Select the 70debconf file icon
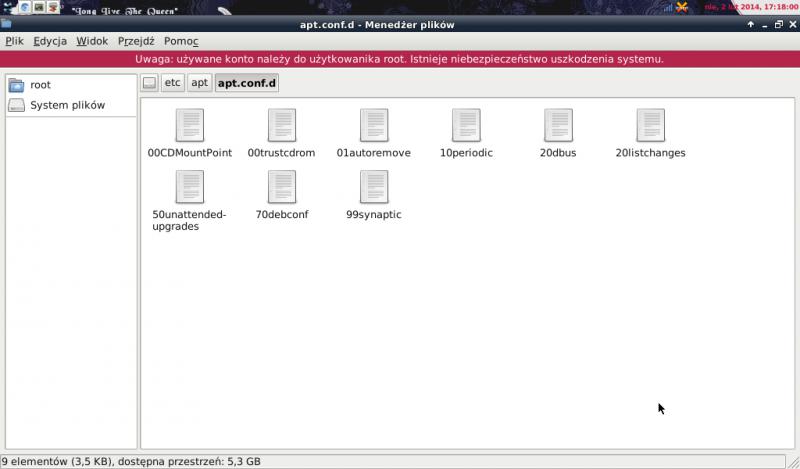Viewport: 800px width, 469px height. pyautogui.click(x=281, y=187)
